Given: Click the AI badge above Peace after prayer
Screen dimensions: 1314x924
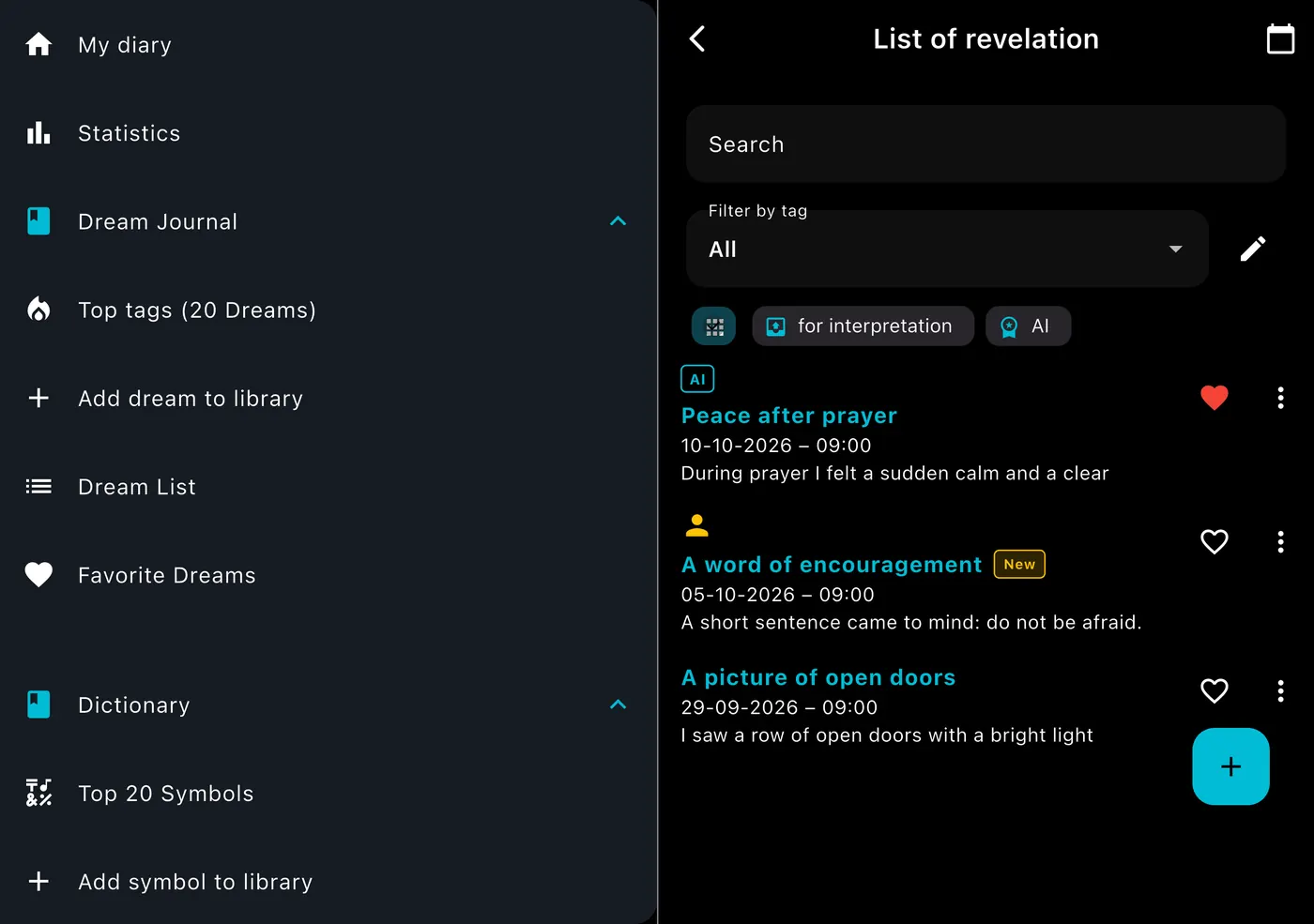Looking at the screenshot, I should pos(697,379).
